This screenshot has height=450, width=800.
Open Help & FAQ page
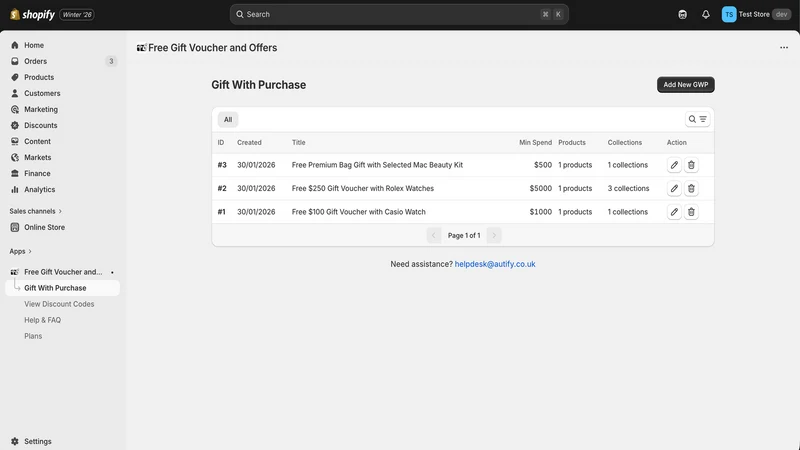42,320
